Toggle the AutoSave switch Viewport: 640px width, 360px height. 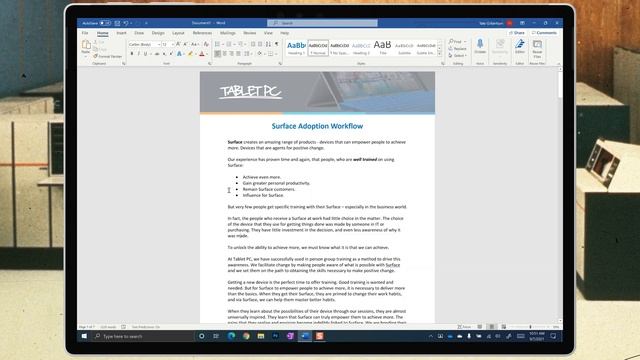[x=105, y=23]
